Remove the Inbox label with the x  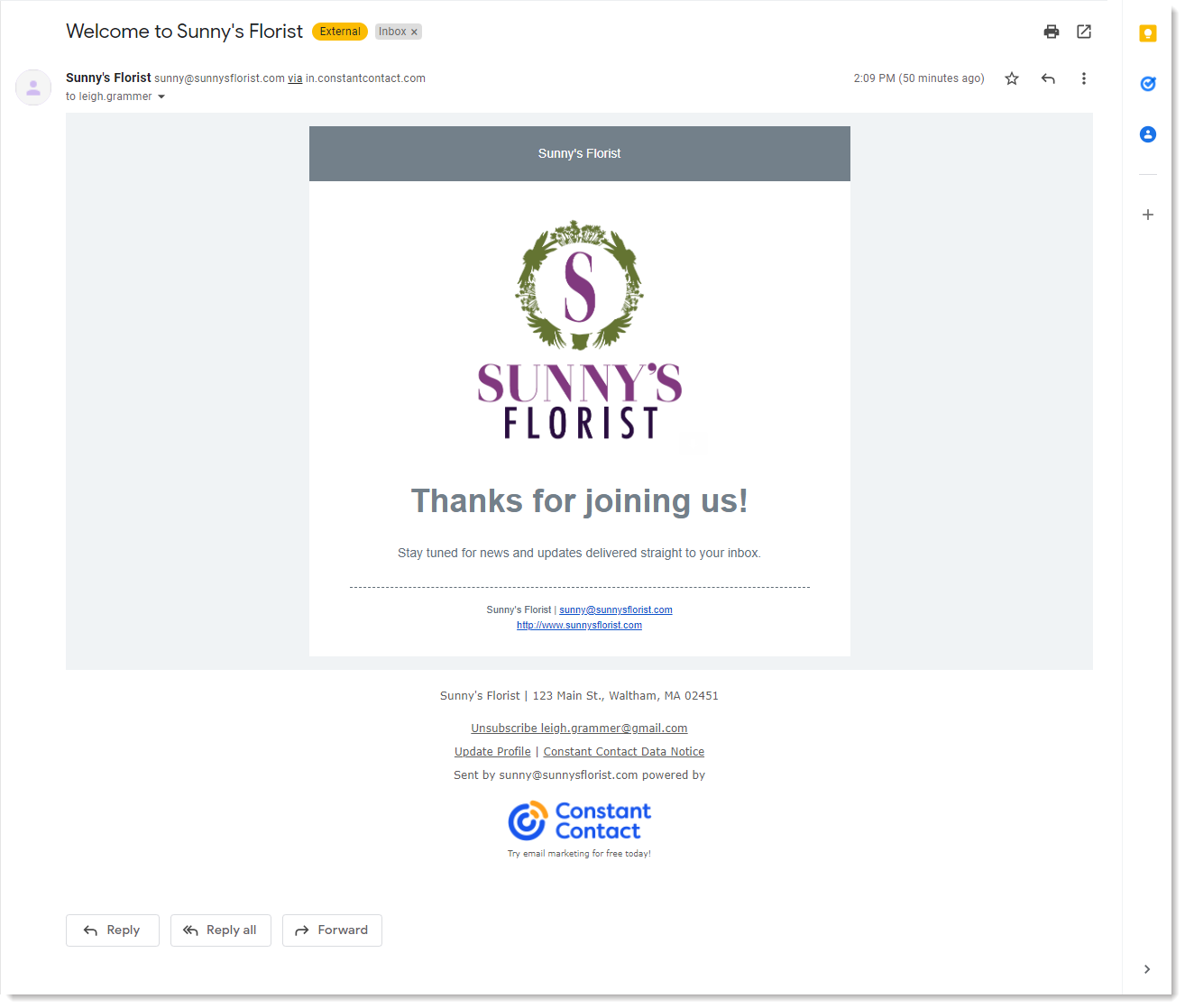coord(414,32)
